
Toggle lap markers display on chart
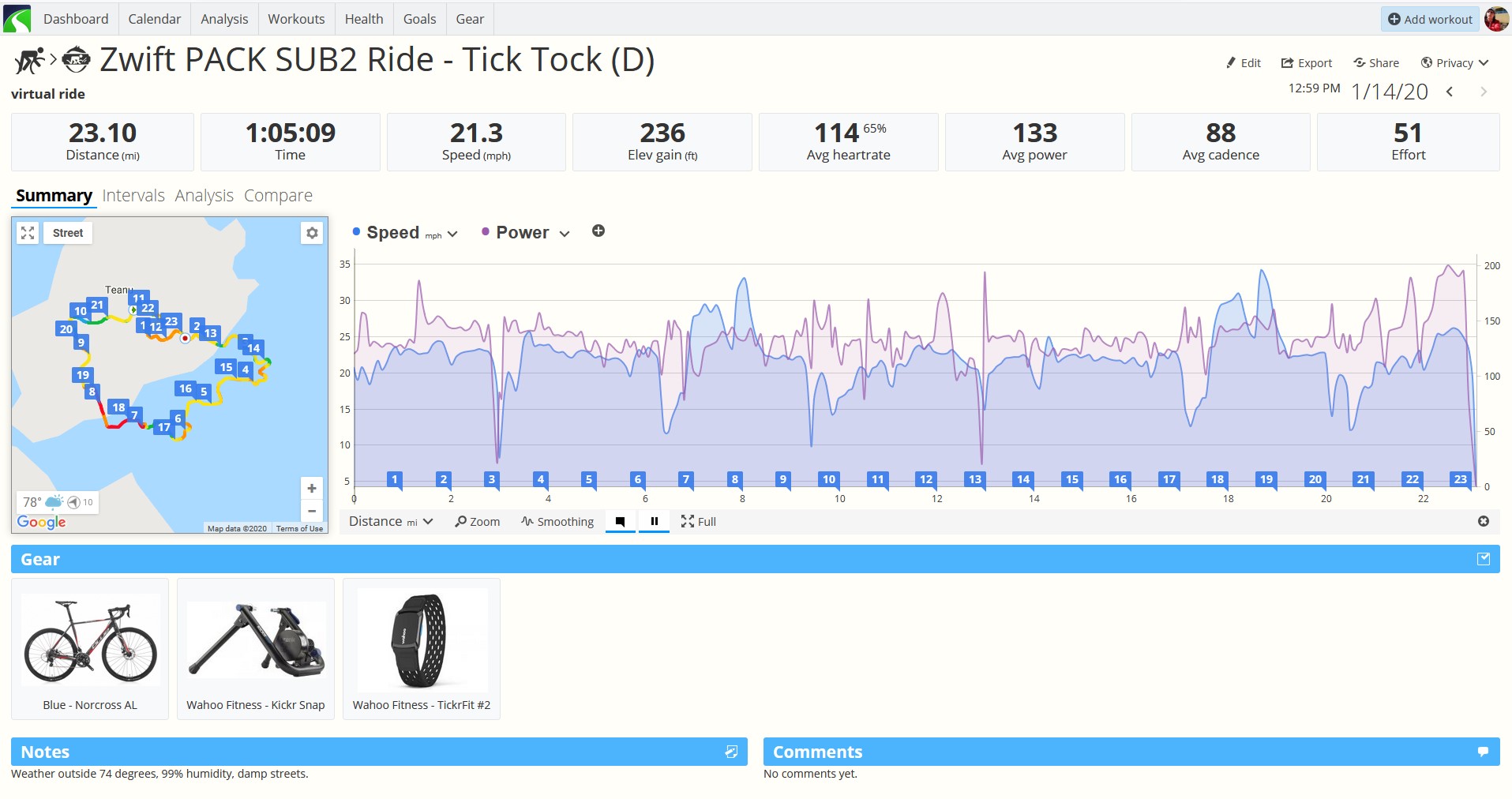click(x=620, y=521)
